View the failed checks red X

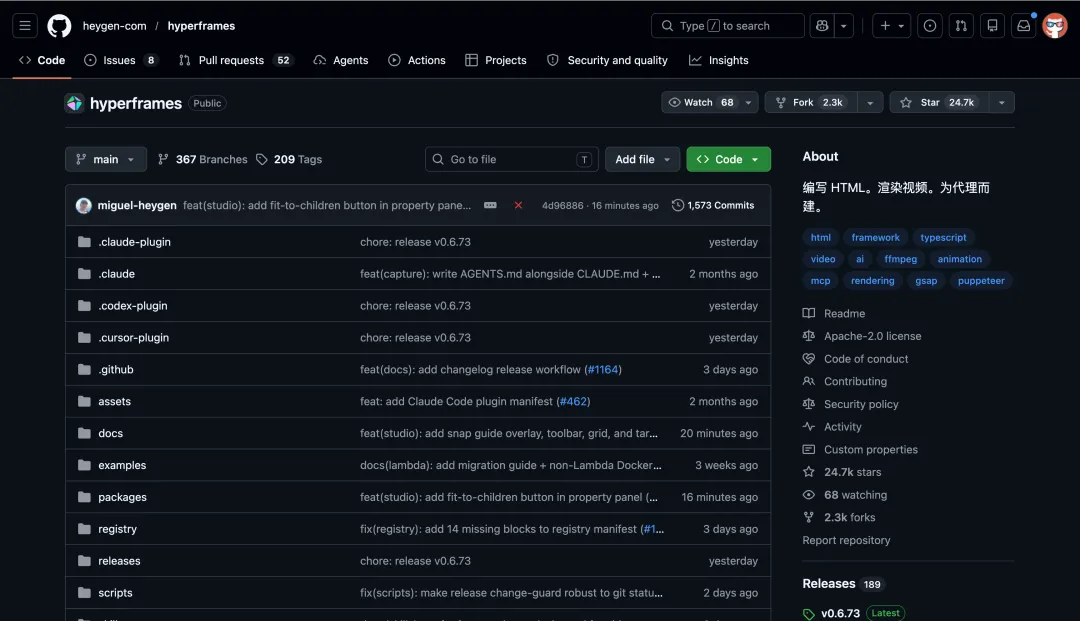pos(518,205)
